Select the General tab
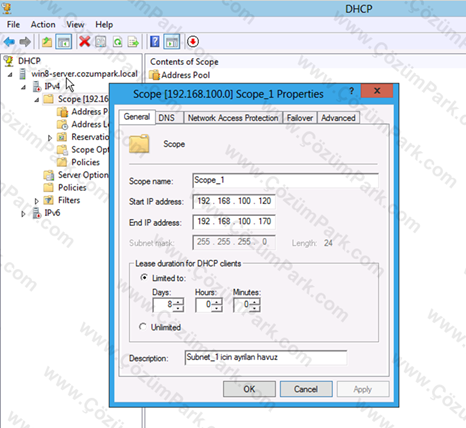This screenshot has width=466, height=428. point(137,117)
